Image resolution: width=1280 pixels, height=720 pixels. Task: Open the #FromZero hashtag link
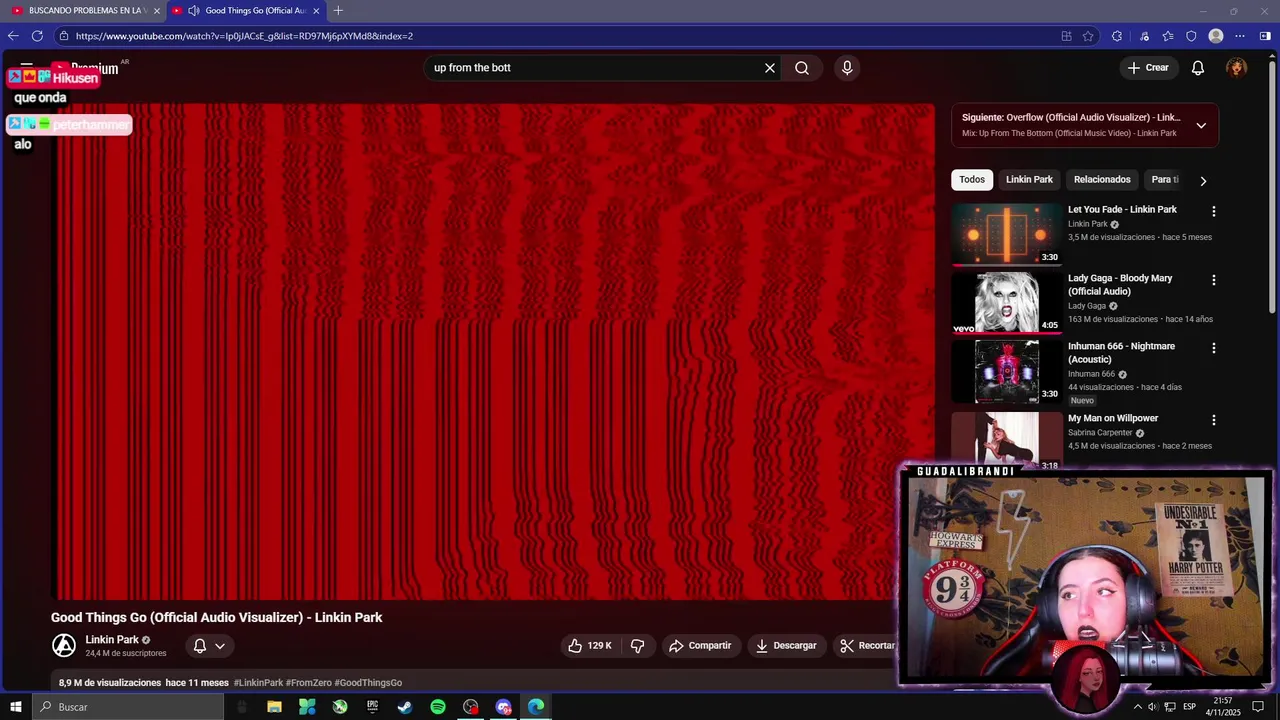309,683
